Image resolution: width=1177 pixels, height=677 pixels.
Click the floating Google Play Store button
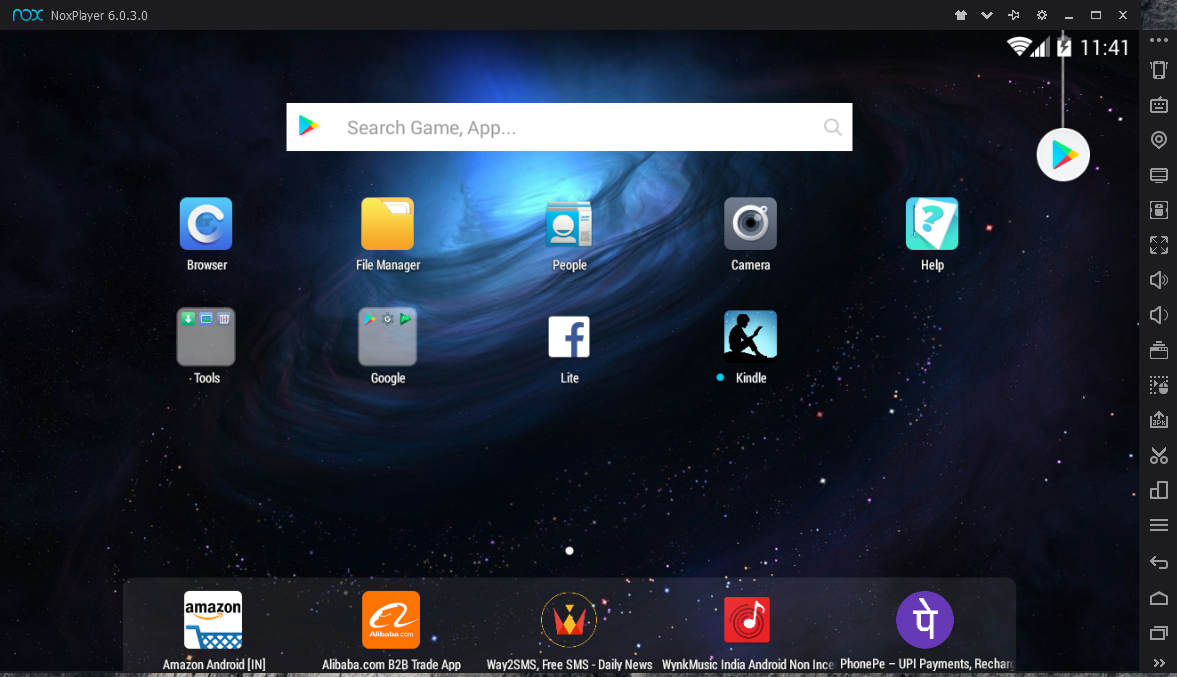[1063, 155]
